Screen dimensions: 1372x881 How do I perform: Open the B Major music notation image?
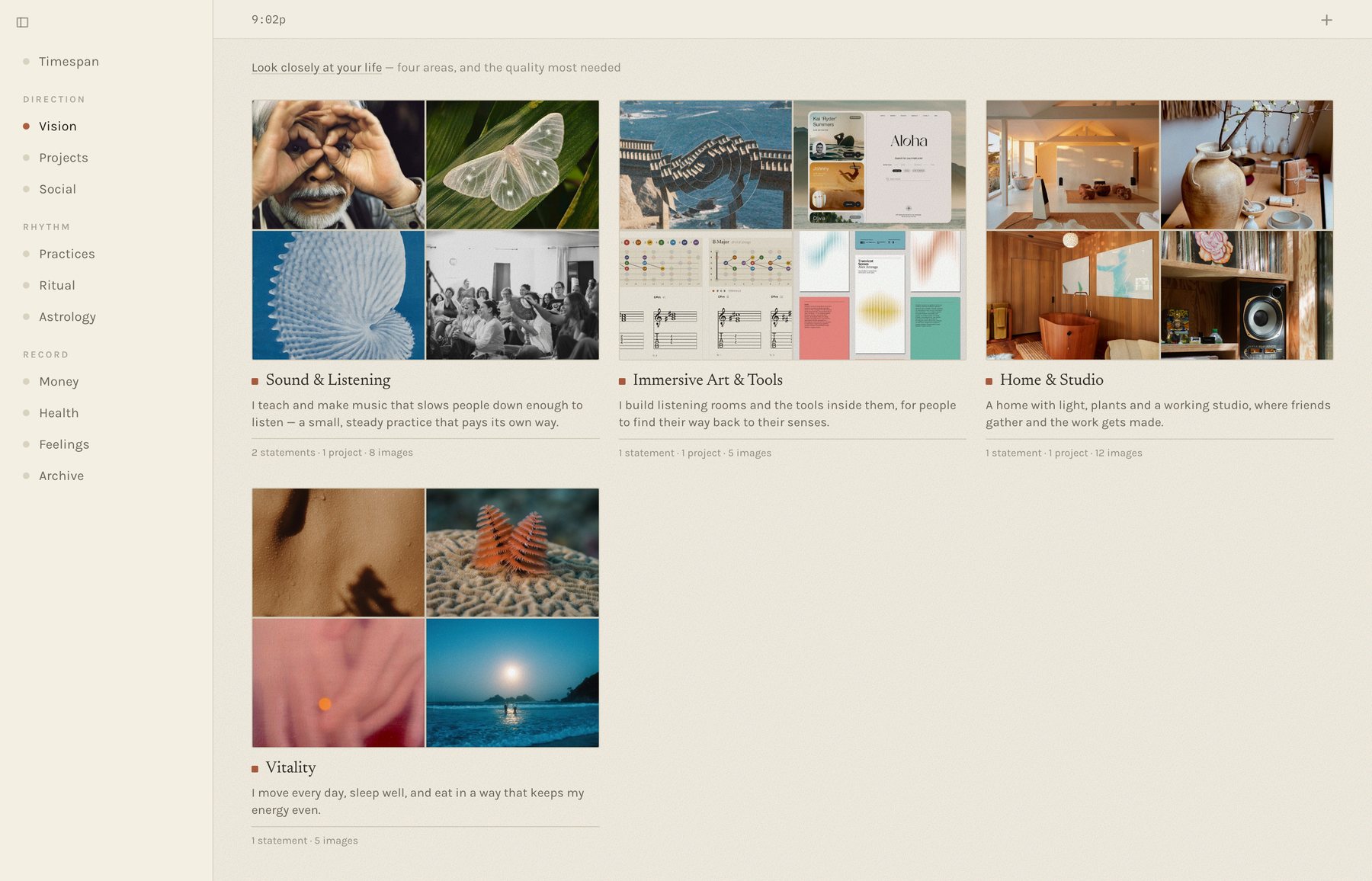(705, 295)
